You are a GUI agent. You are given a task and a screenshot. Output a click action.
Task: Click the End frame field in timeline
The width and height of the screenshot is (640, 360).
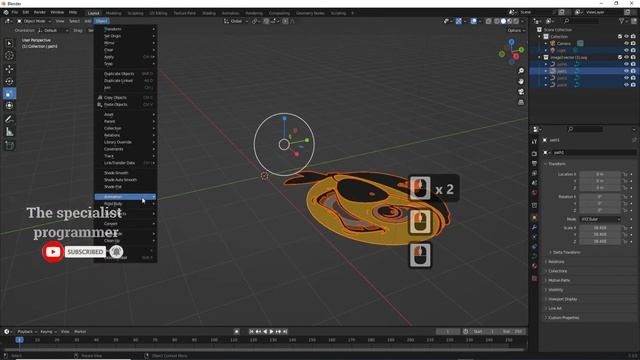tap(512, 331)
